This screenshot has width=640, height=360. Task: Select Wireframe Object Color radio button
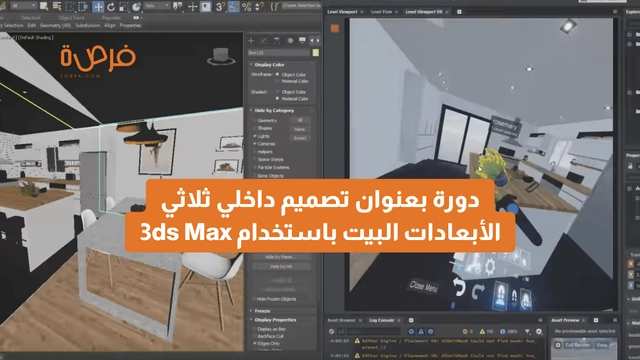click(278, 75)
